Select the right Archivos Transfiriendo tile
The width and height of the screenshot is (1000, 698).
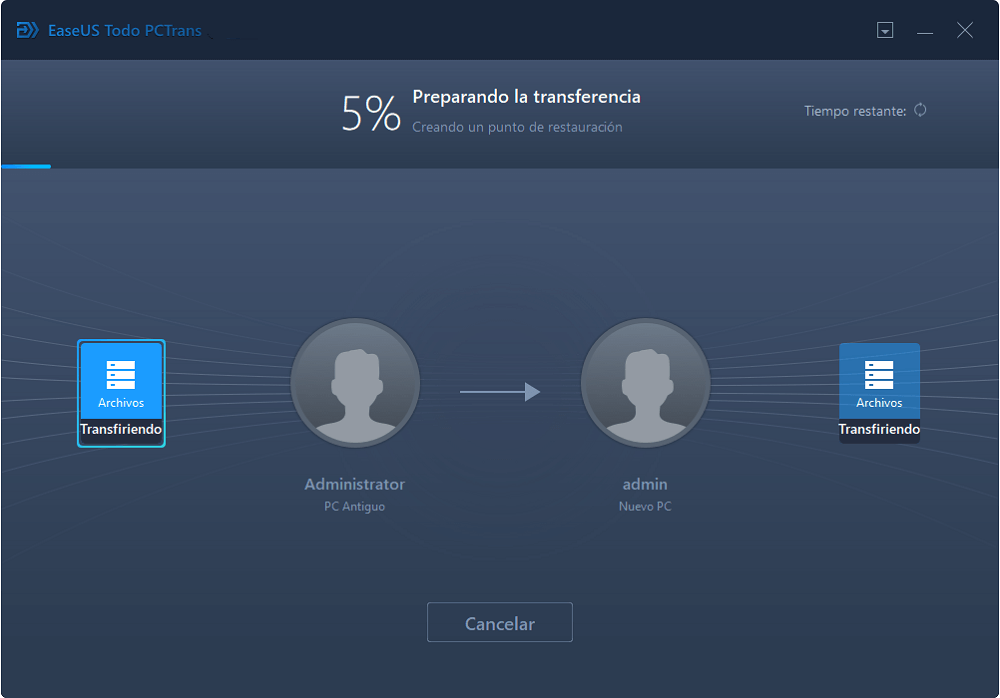879,393
